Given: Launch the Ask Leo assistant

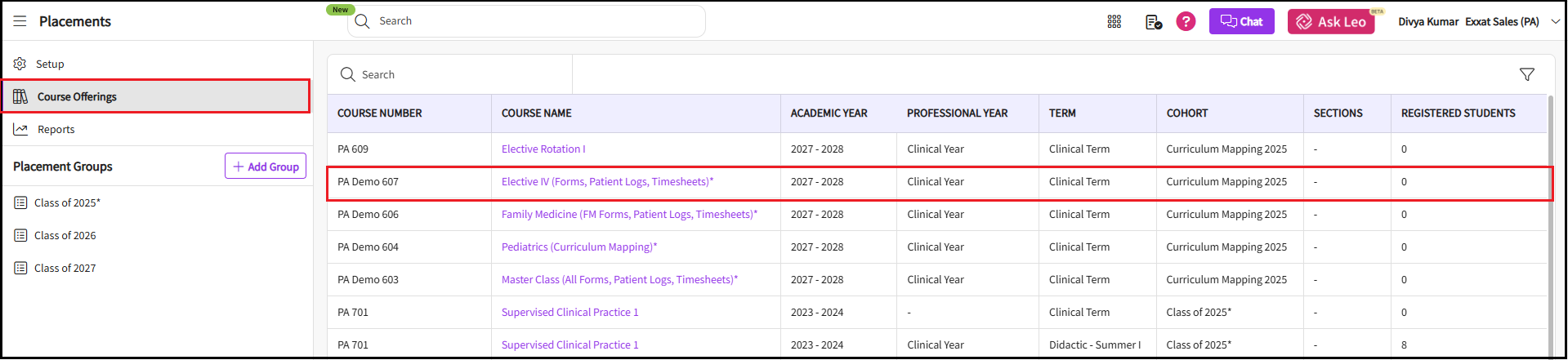Looking at the screenshot, I should [1331, 22].
